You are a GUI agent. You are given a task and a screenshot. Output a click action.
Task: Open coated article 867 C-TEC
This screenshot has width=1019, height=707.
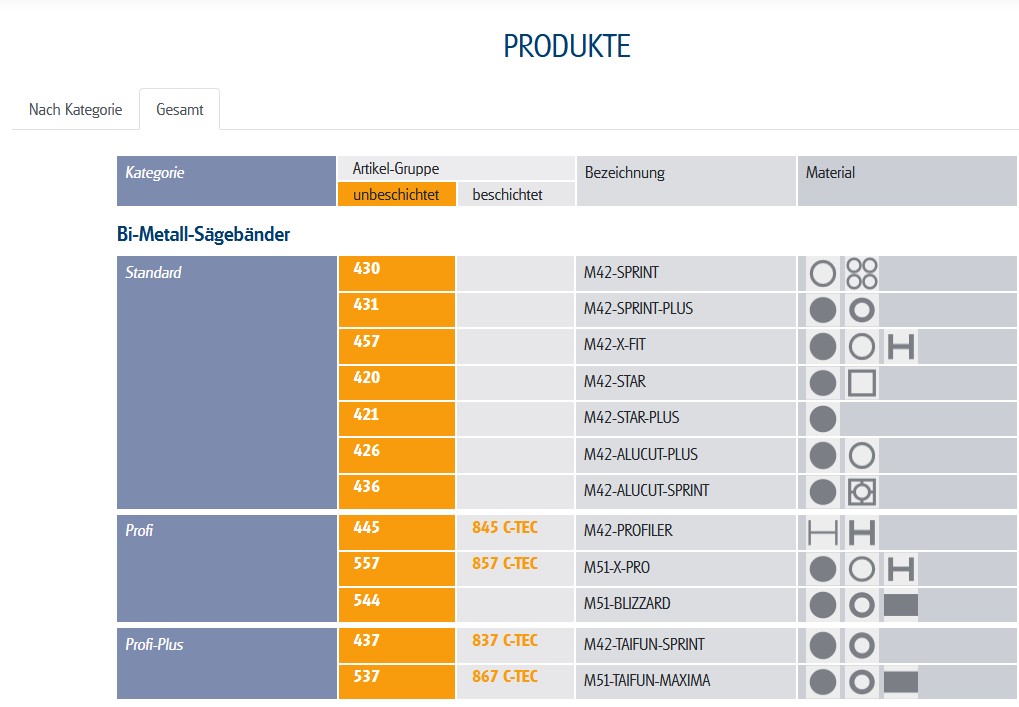(505, 677)
